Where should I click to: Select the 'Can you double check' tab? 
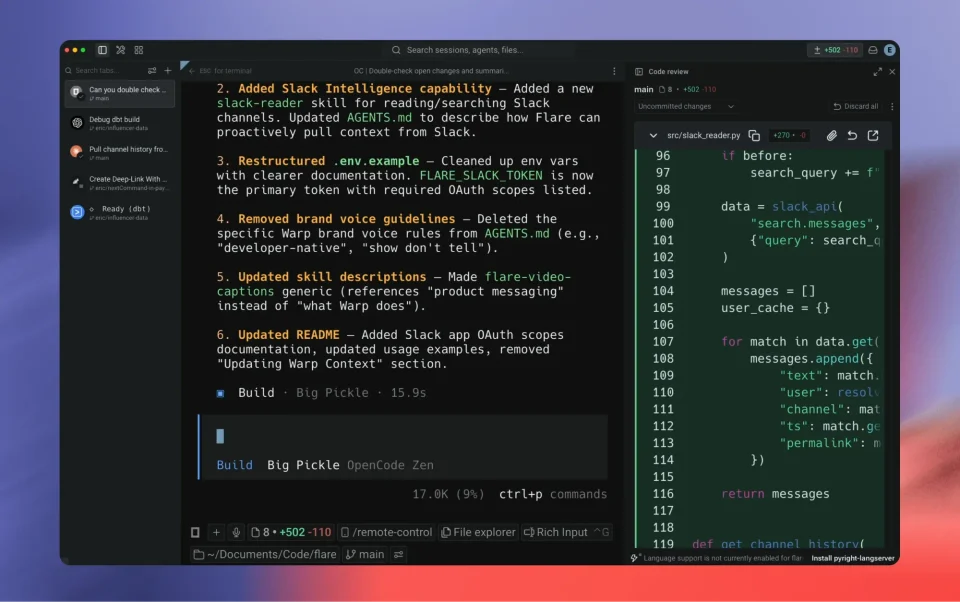pos(119,93)
